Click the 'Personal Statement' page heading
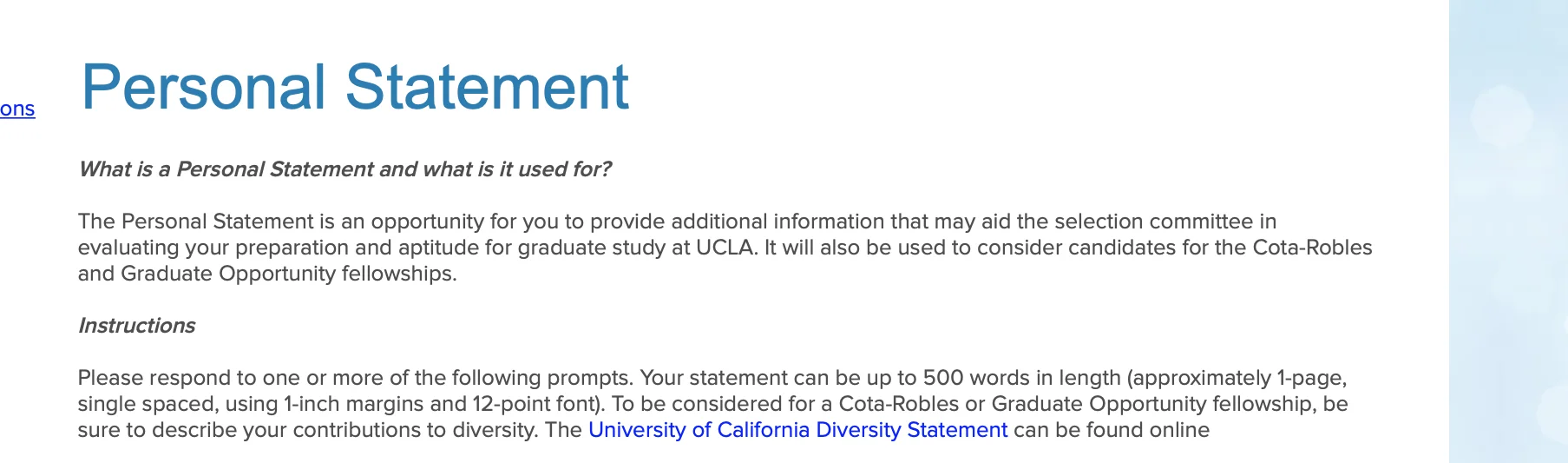This screenshot has width=1568, height=463. (x=355, y=87)
